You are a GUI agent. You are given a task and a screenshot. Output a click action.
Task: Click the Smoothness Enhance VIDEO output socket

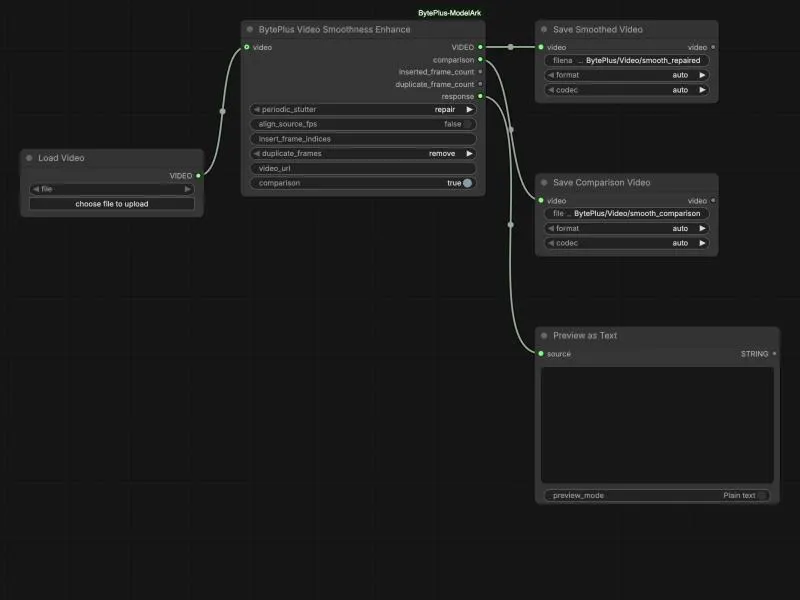point(480,47)
